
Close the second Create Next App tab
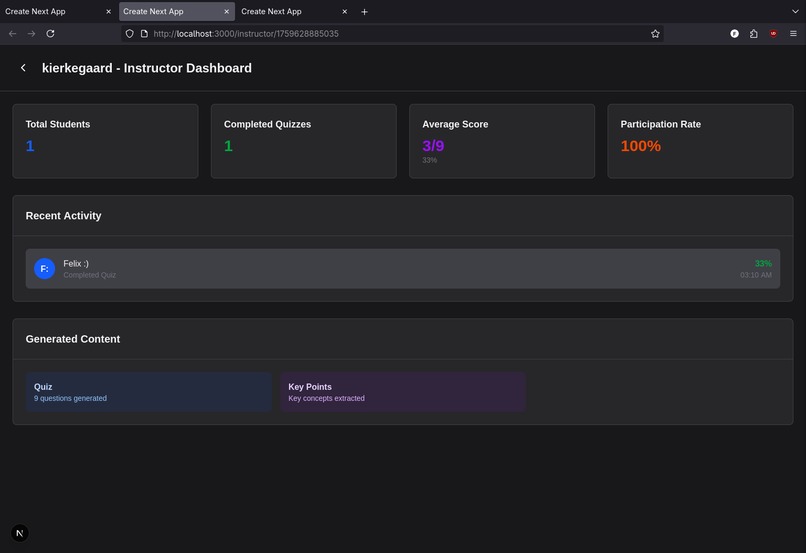227,11
